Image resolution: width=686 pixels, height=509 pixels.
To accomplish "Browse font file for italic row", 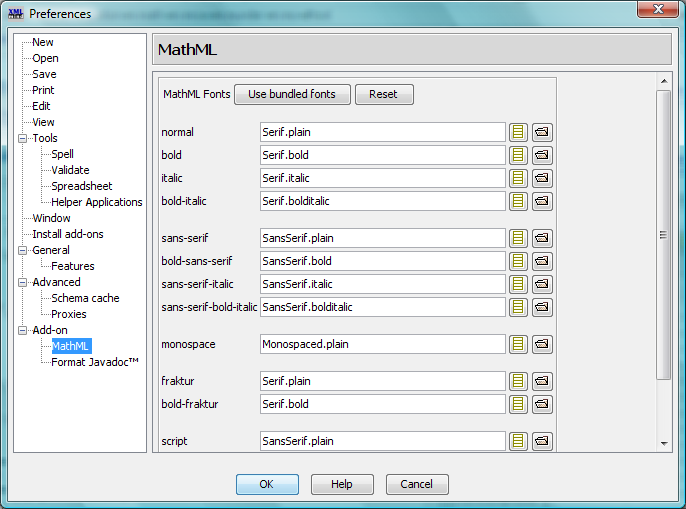I will coord(542,178).
